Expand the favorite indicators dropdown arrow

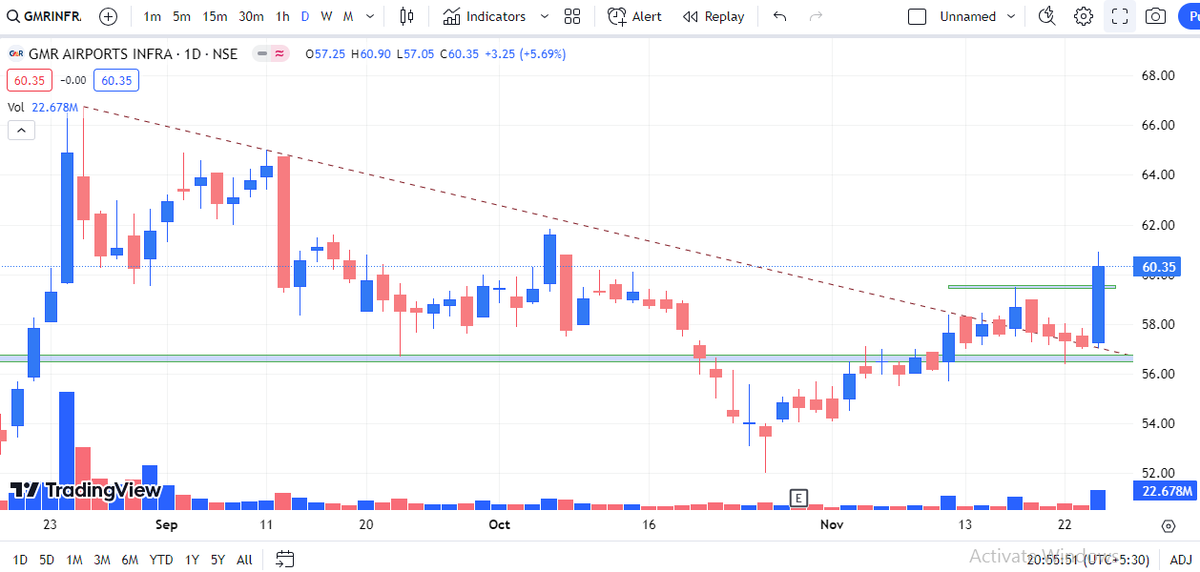(545, 16)
